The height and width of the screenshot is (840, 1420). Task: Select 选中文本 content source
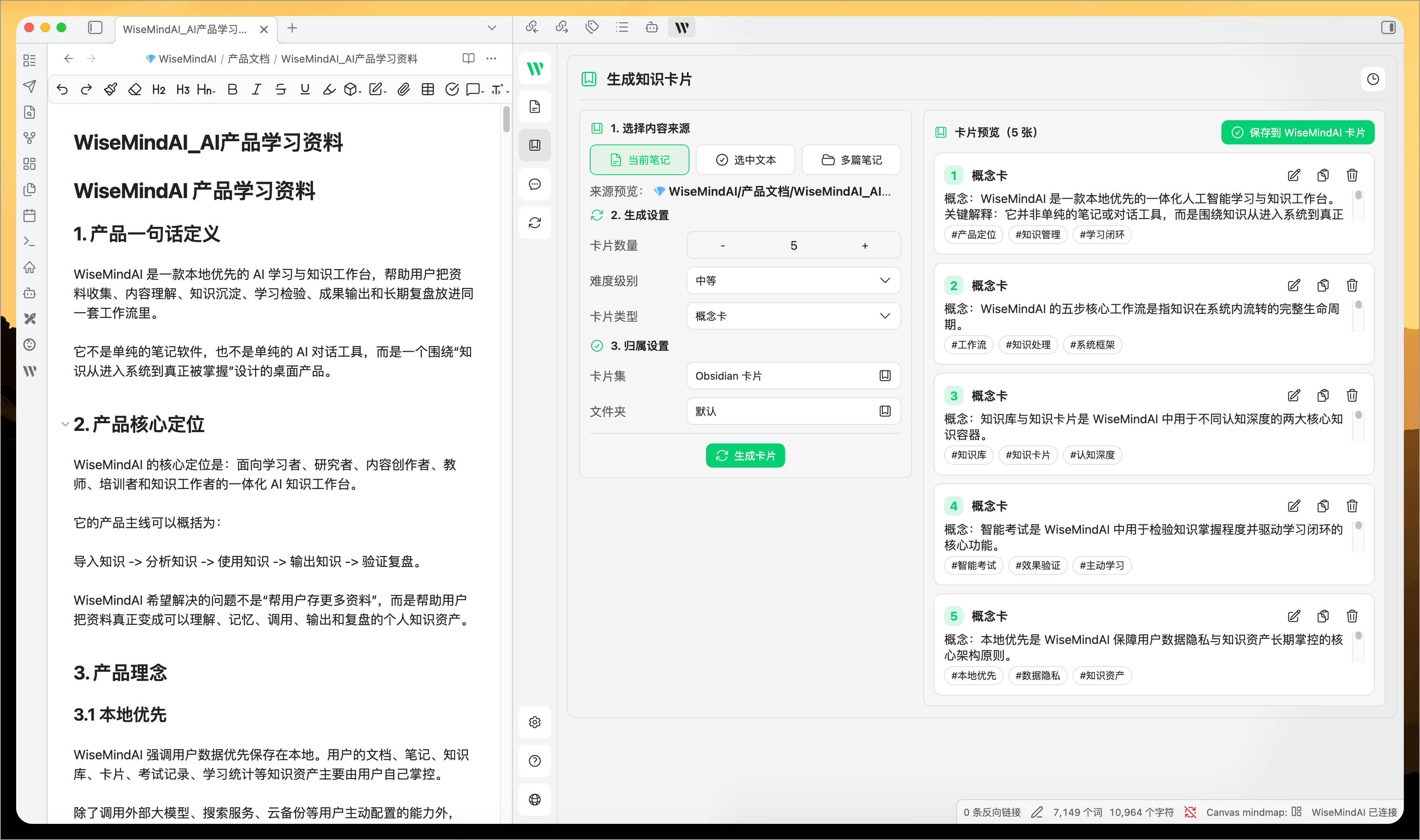pos(745,160)
